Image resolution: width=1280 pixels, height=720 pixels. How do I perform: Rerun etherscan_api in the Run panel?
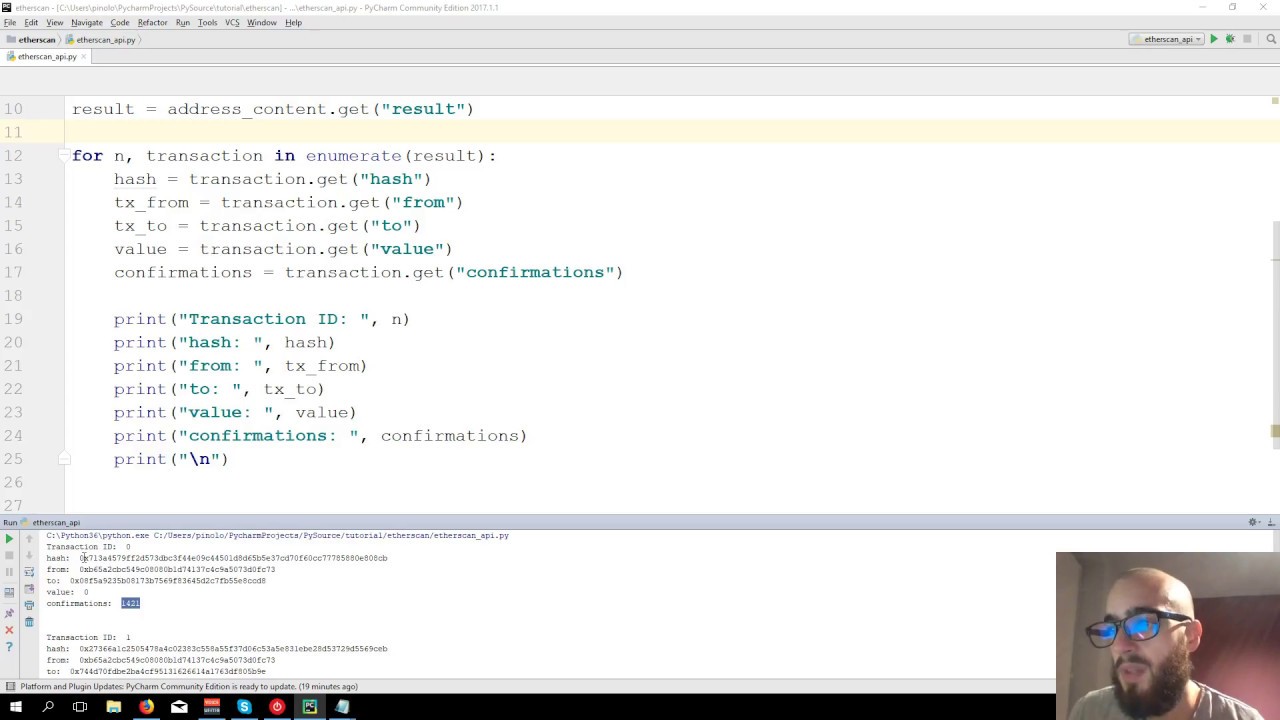coord(9,539)
